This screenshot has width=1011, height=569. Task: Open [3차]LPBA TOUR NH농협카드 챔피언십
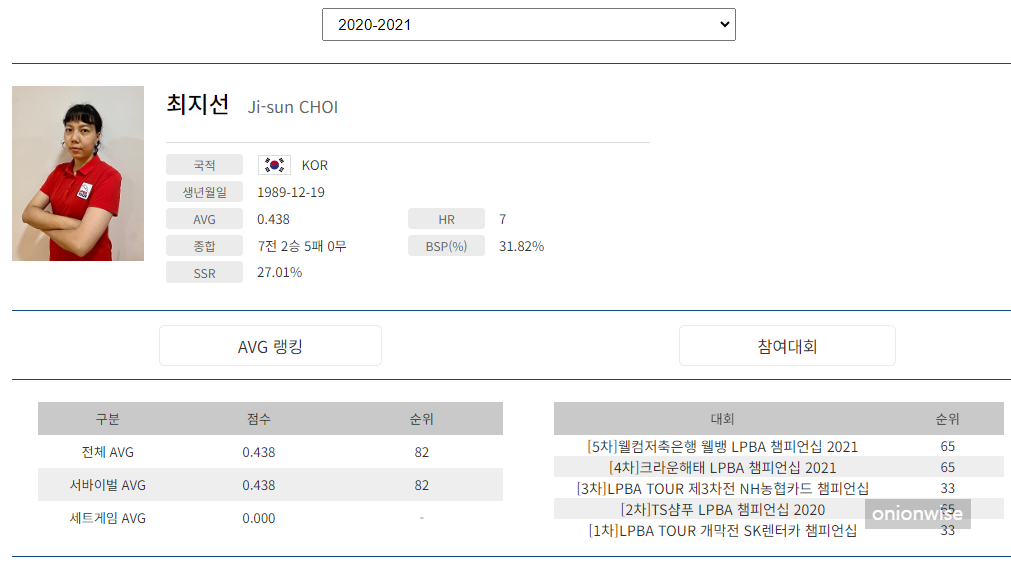722,488
